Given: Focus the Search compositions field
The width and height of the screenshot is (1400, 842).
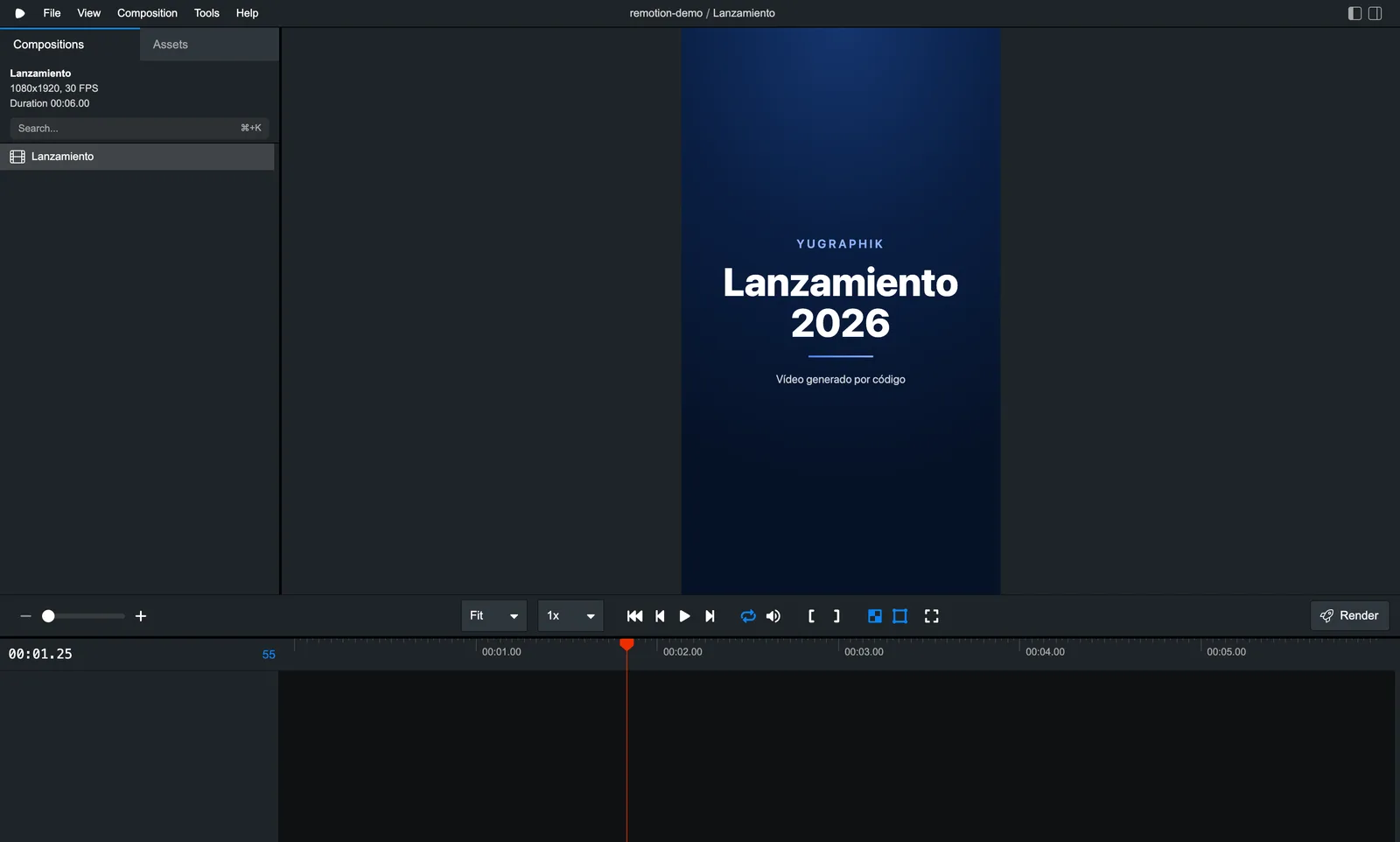Looking at the screenshot, I should [139, 128].
